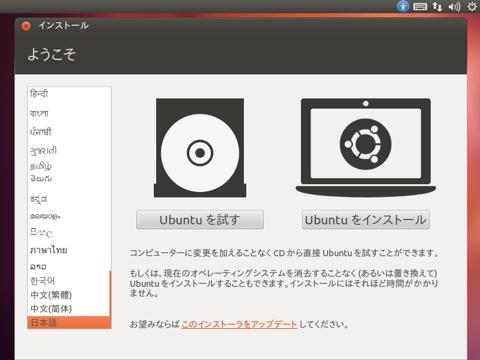Click the language list scrollbar thumb

(110, 293)
